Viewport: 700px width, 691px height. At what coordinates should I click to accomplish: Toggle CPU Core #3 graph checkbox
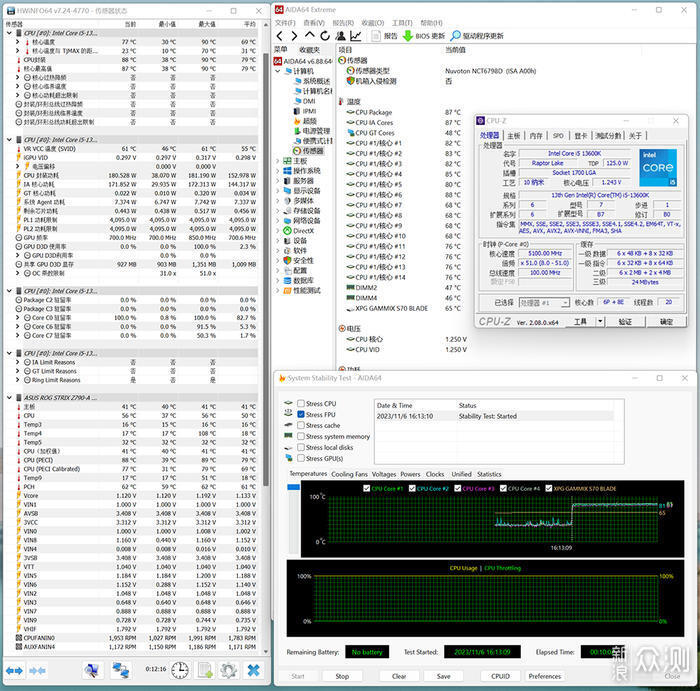458,488
